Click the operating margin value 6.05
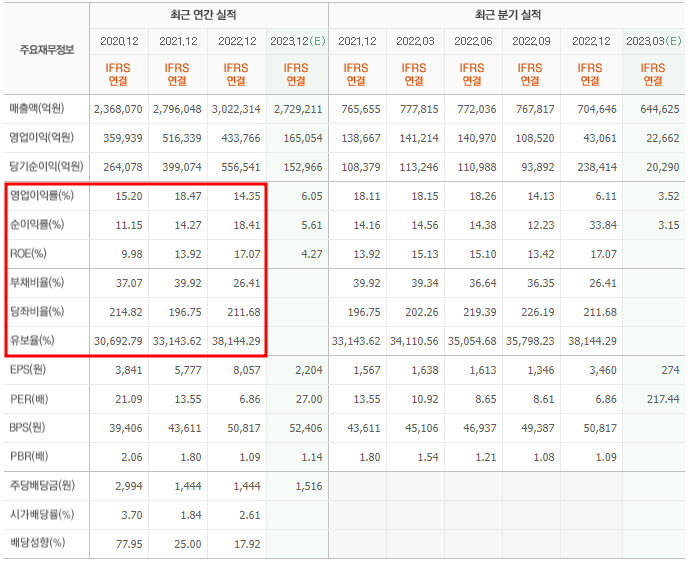This screenshot has width=688, height=562. tap(312, 196)
